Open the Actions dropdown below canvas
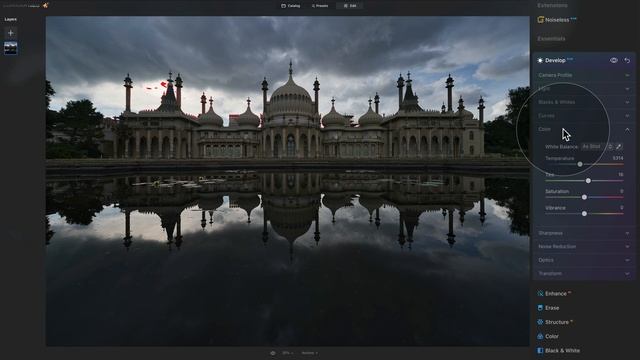This screenshot has width=640, height=360. 309,353
